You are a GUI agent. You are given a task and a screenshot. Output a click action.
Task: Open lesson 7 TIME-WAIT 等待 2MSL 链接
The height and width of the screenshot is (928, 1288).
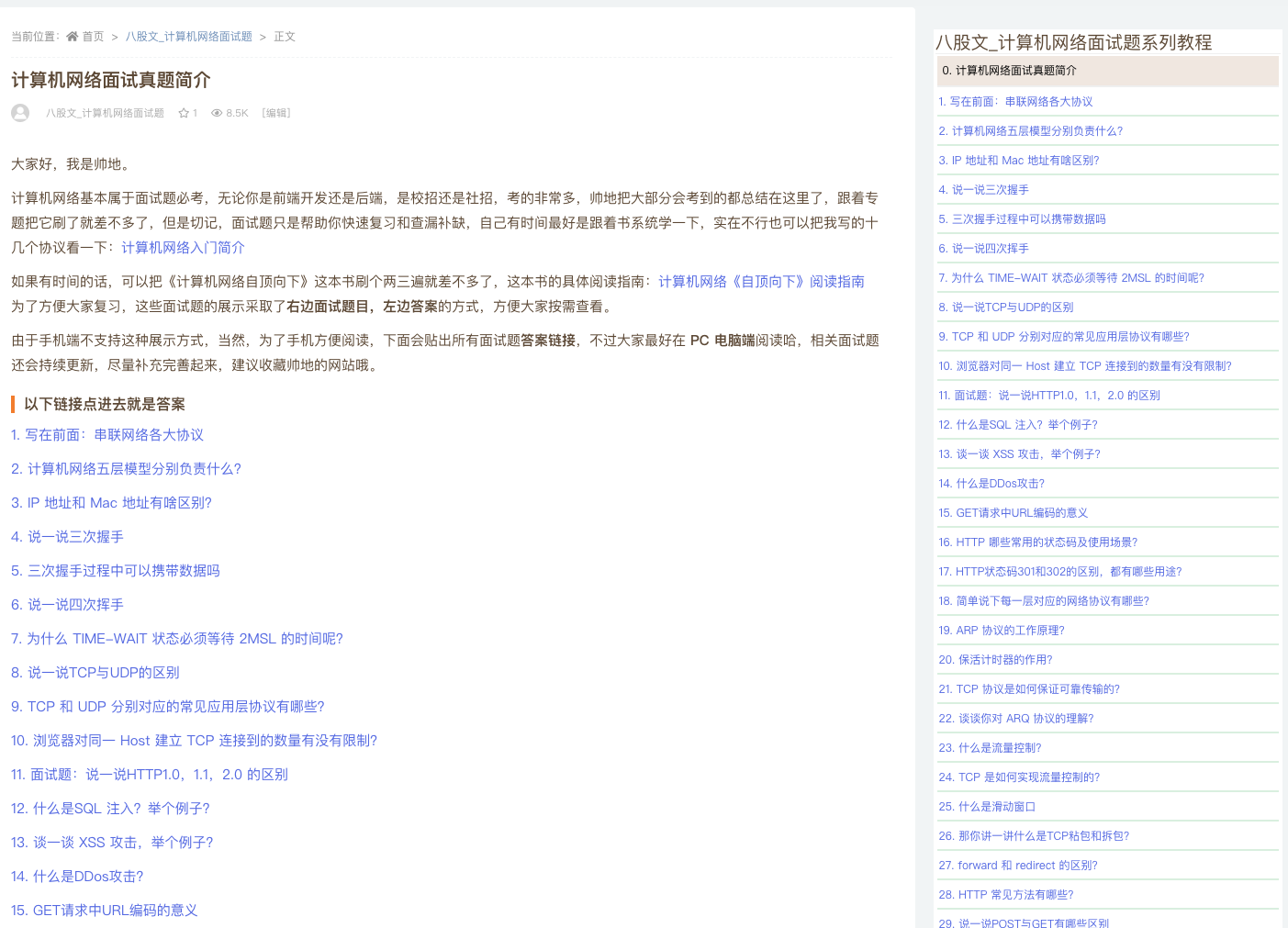pos(176,638)
